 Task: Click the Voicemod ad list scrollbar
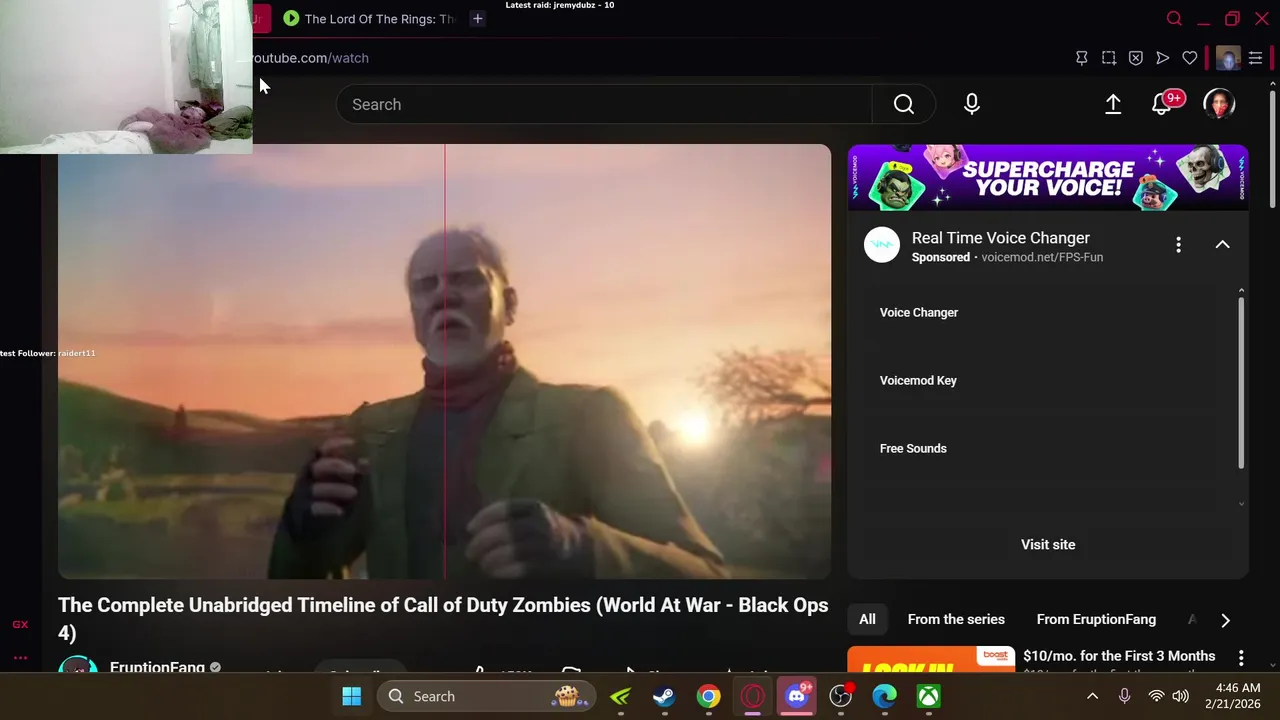tap(1241, 382)
